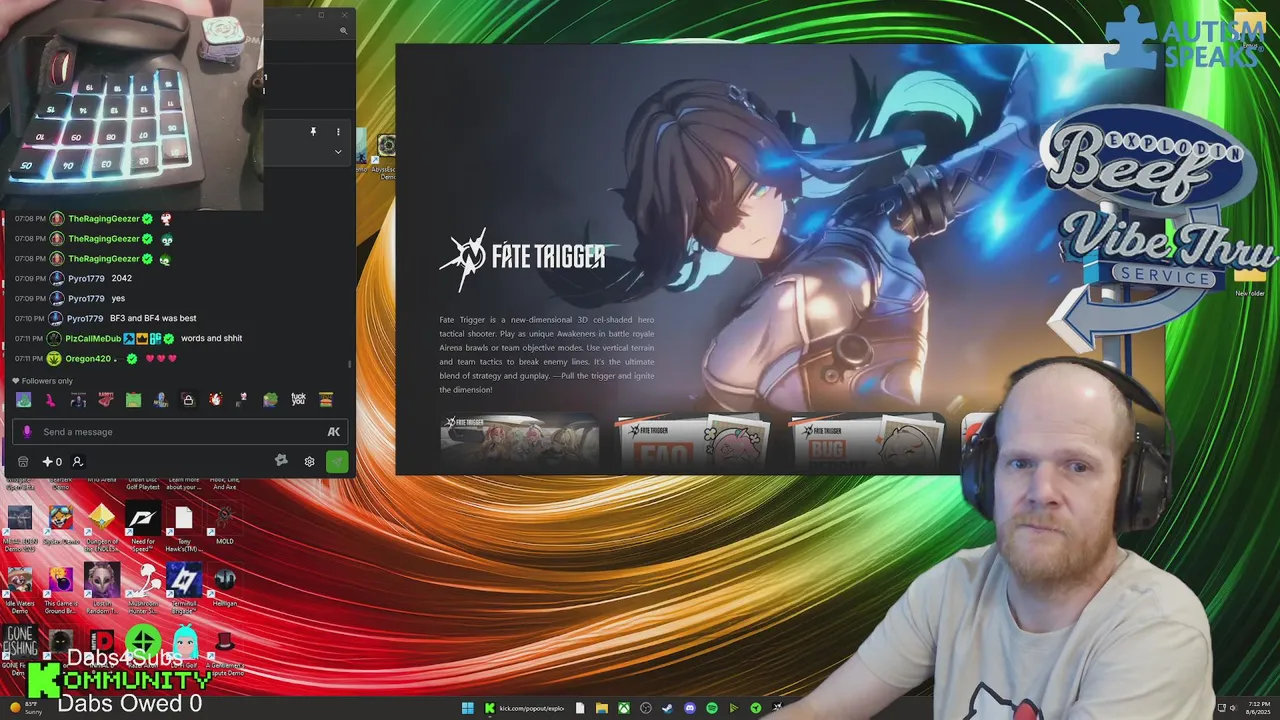The image size is (1280, 720).
Task: Click the splat-shaped icon left of the settings gear
Action: click(x=281, y=460)
